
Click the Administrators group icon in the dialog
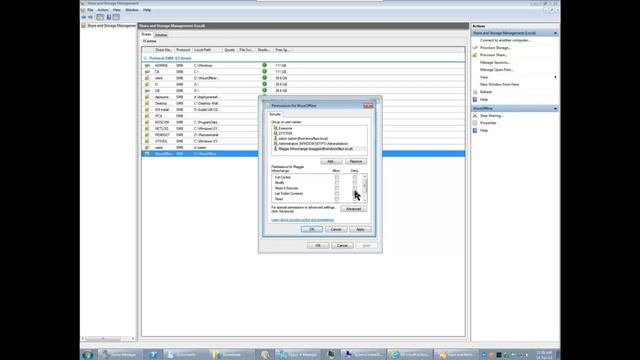point(276,144)
